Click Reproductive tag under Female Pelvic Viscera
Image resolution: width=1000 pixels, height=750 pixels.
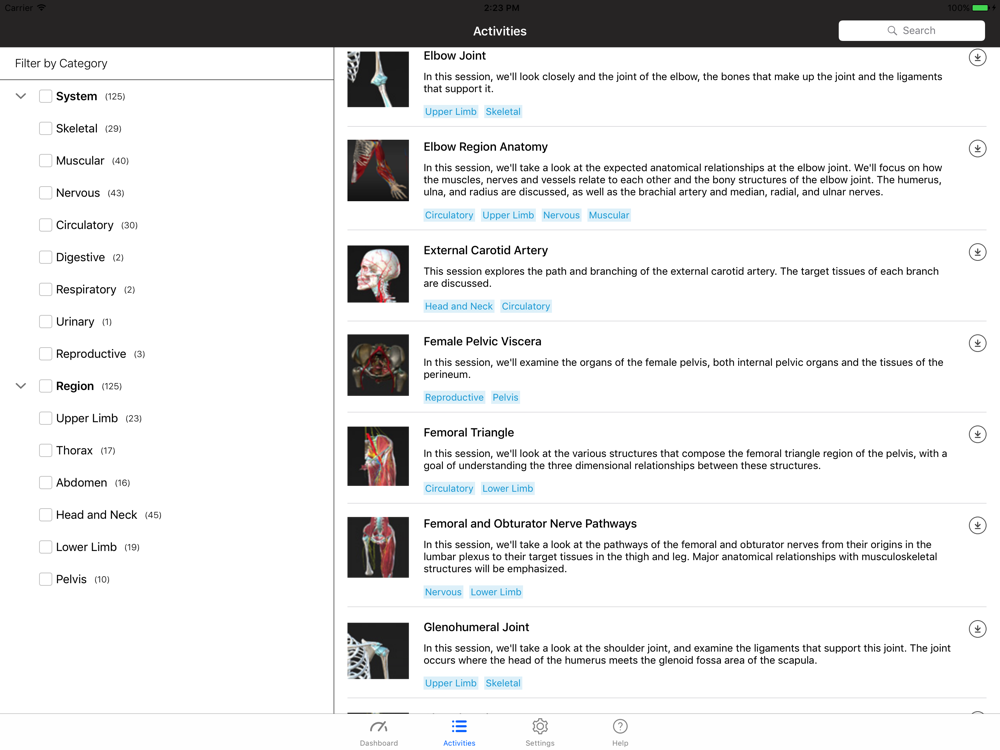[x=454, y=397]
